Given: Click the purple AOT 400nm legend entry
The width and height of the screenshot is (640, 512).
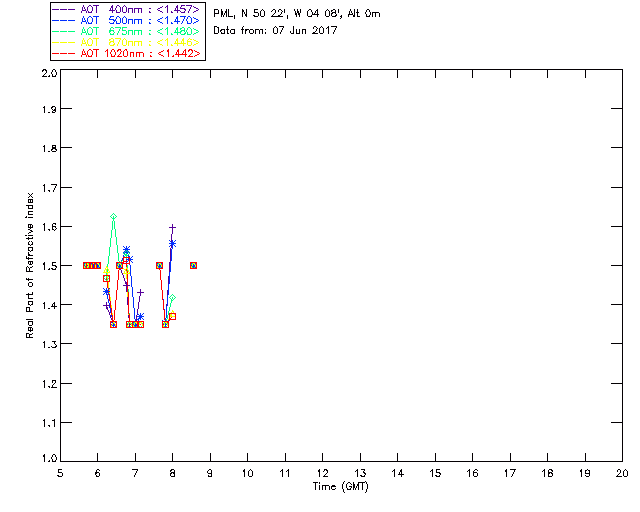Looking at the screenshot, I should click(126, 9).
